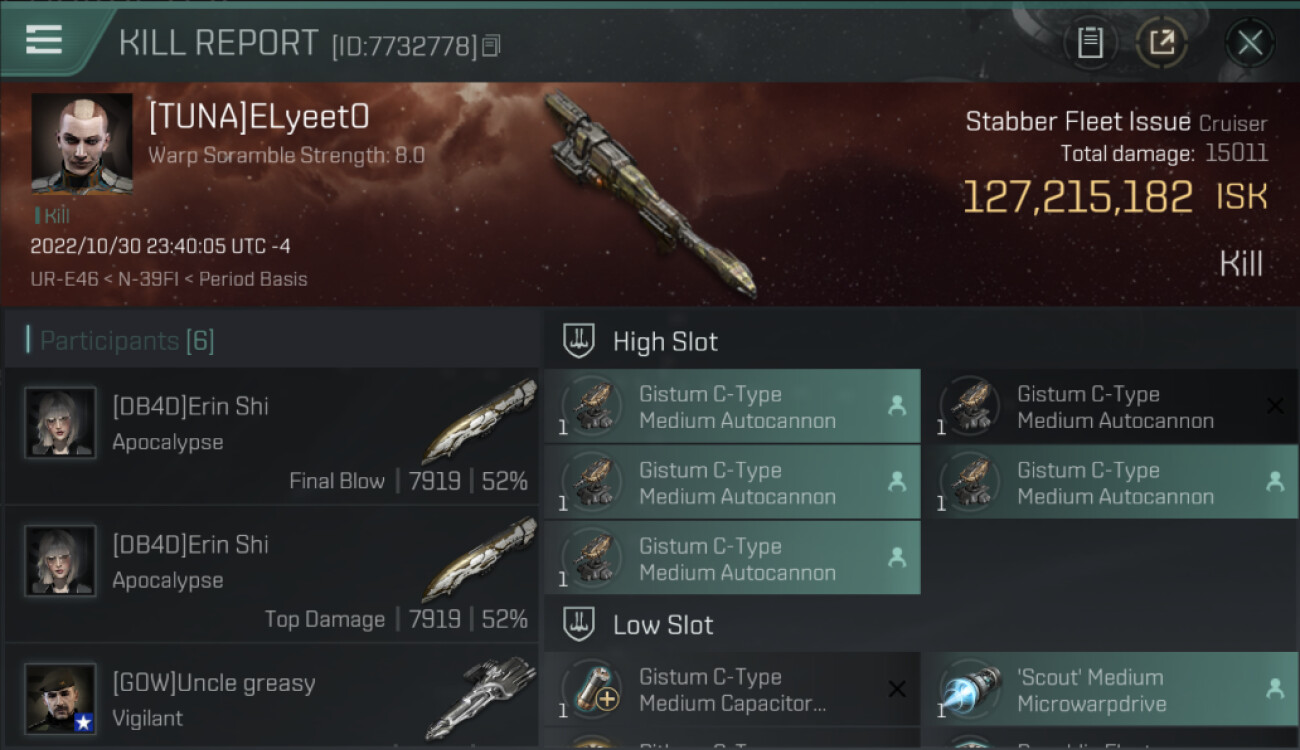Select the 'Scout' Medium Microwarpdrive module
Screen dimensions: 1300x750
click(1110, 690)
